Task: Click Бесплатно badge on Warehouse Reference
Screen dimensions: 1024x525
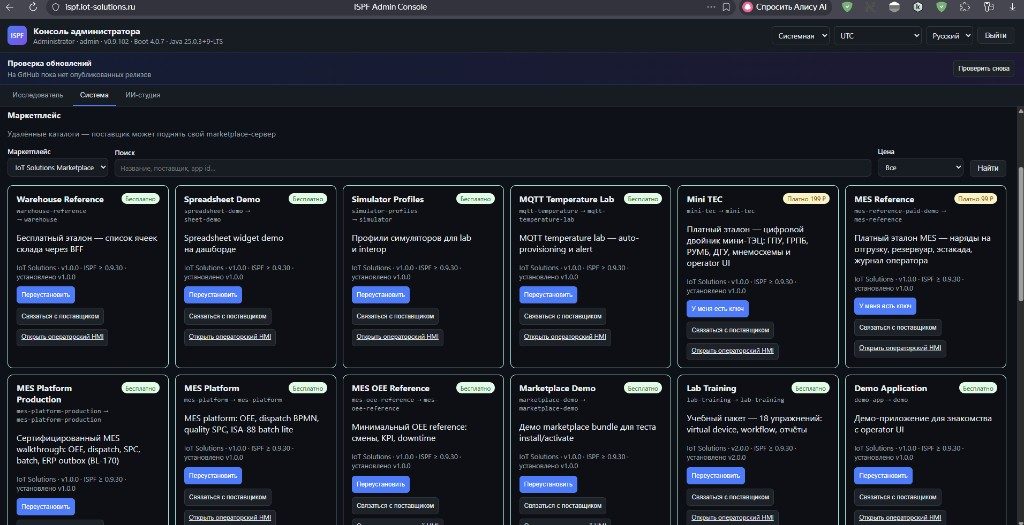Action: (x=140, y=199)
